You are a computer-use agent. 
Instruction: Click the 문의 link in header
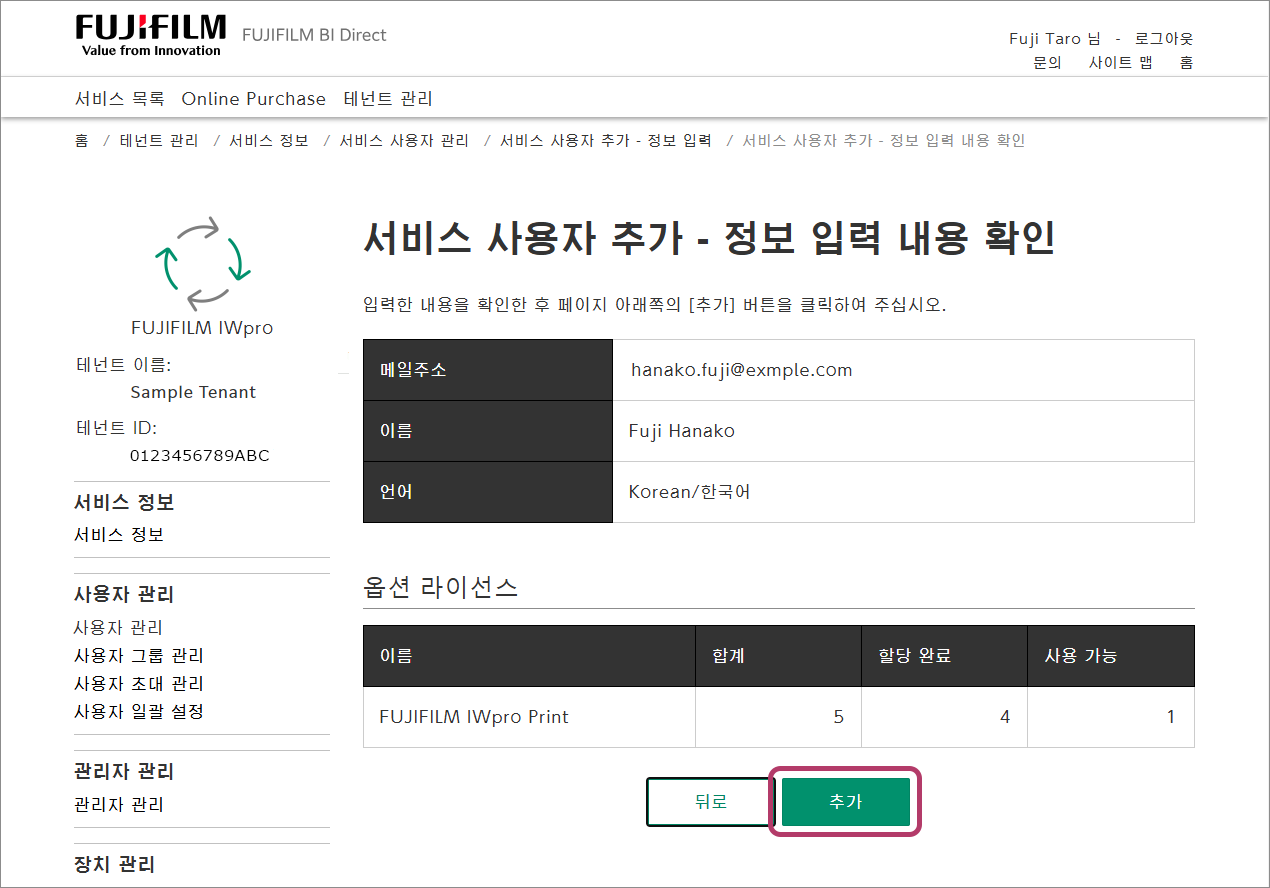tap(1047, 63)
